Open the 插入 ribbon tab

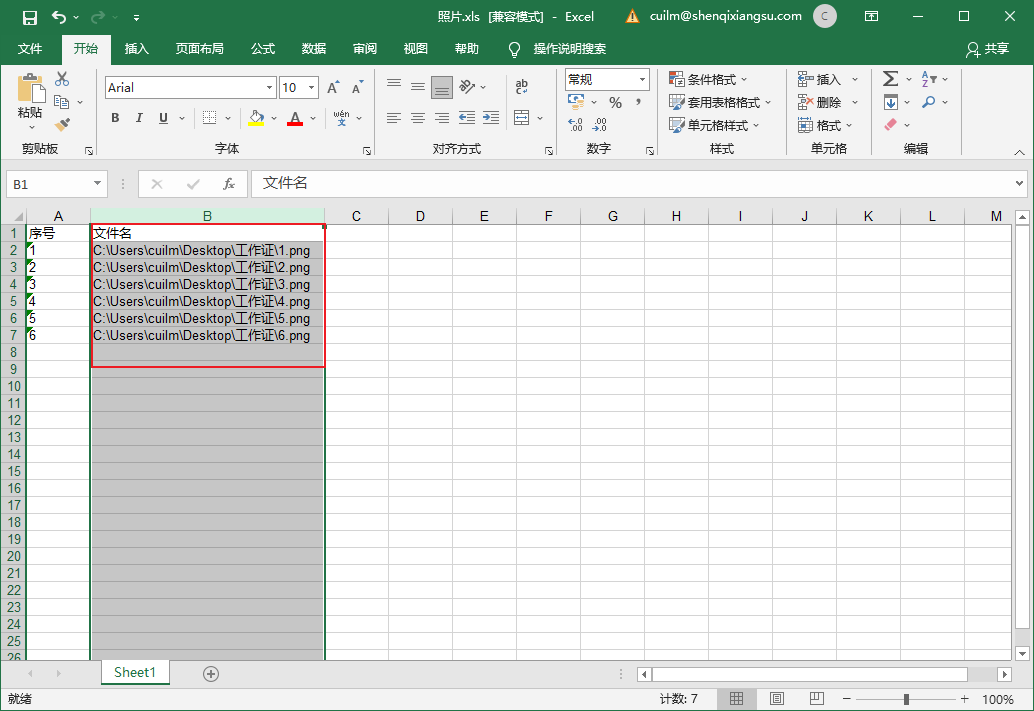click(x=137, y=49)
